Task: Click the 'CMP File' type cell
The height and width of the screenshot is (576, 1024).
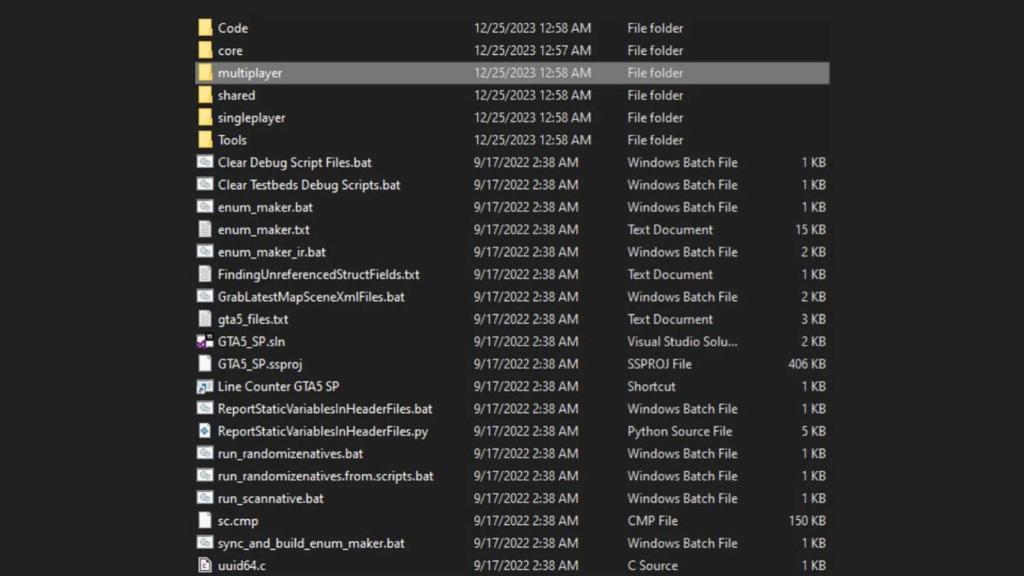Action: (652, 521)
